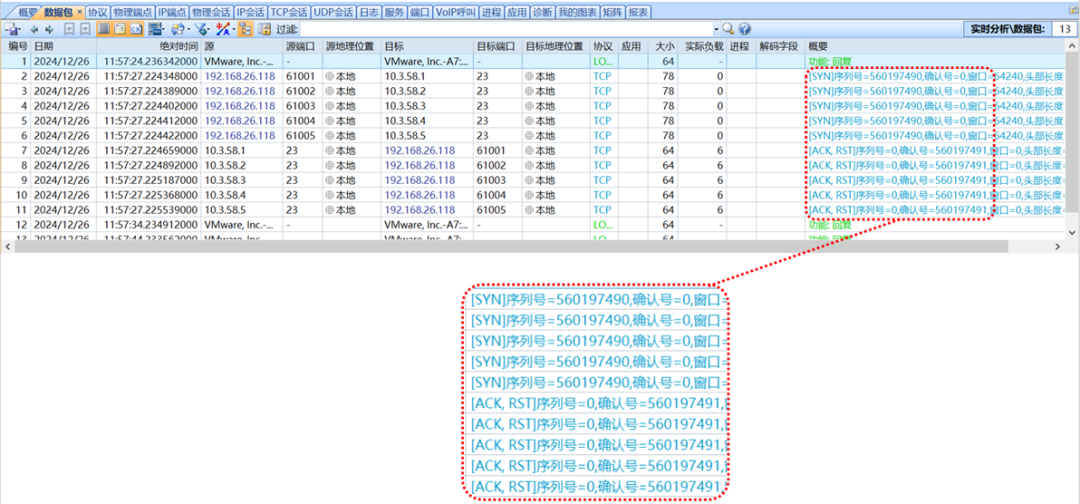Click the 协议 column header
1080x504 pixels.
coord(602,46)
